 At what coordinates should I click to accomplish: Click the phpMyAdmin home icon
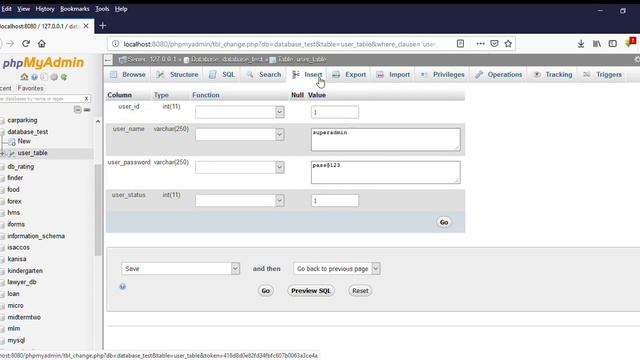[x=24, y=77]
